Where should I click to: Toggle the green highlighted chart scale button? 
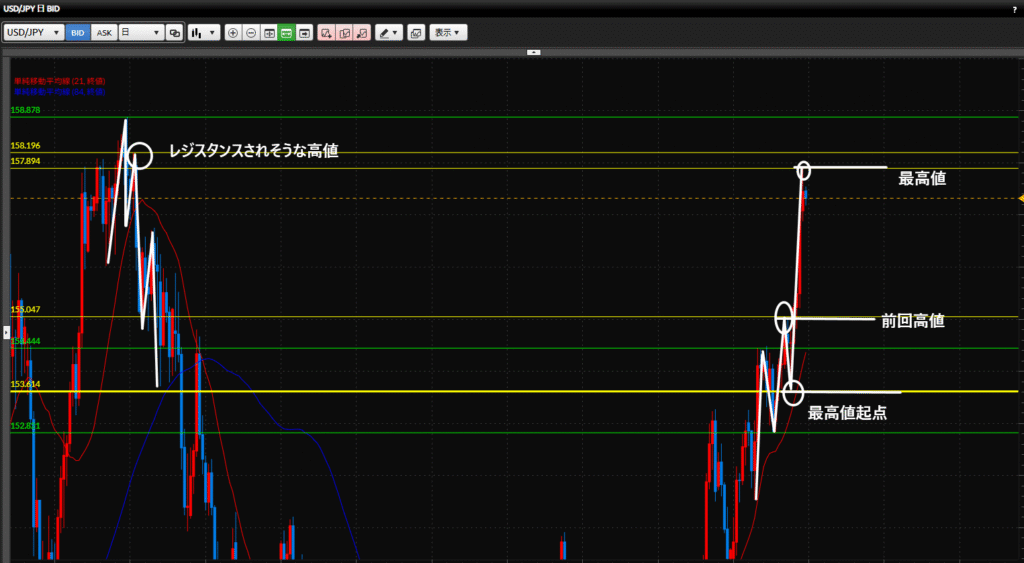(286, 32)
